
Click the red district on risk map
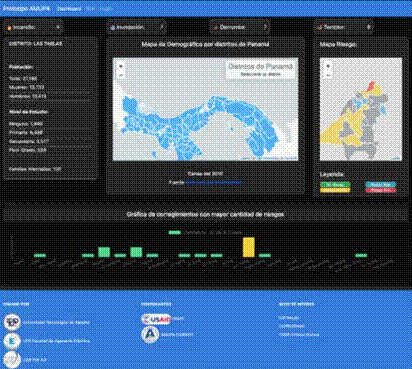pos(372,86)
